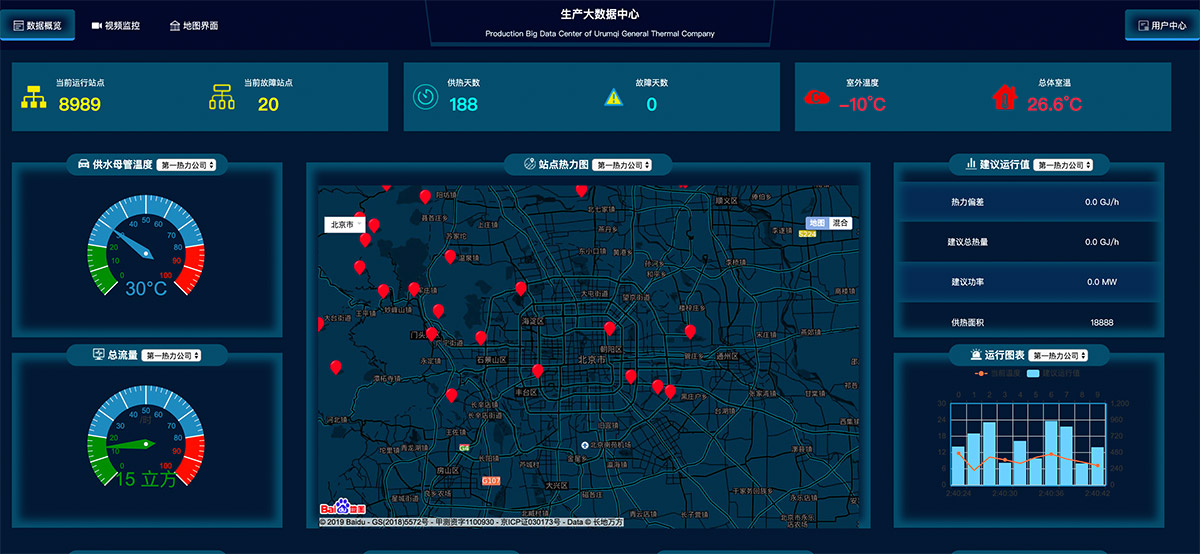Image resolution: width=1200 pixels, height=554 pixels.
Task: Open the 地图界面 map interface tab
Action: click(194, 25)
